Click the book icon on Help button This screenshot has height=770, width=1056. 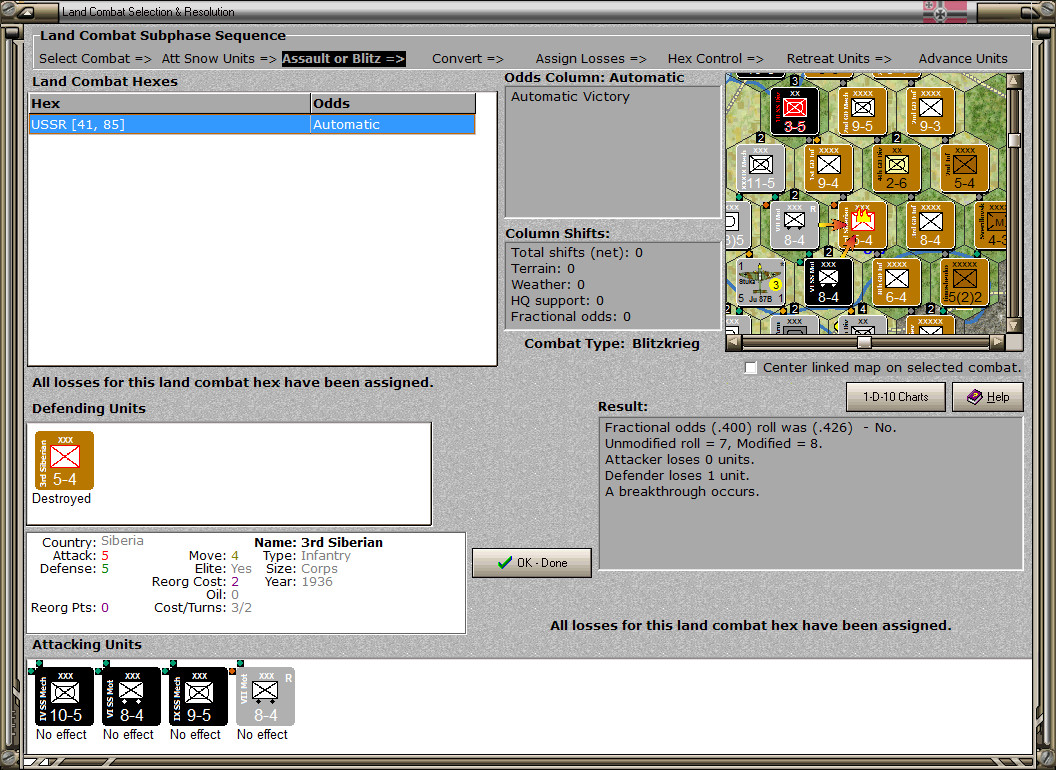pyautogui.click(x=975, y=397)
